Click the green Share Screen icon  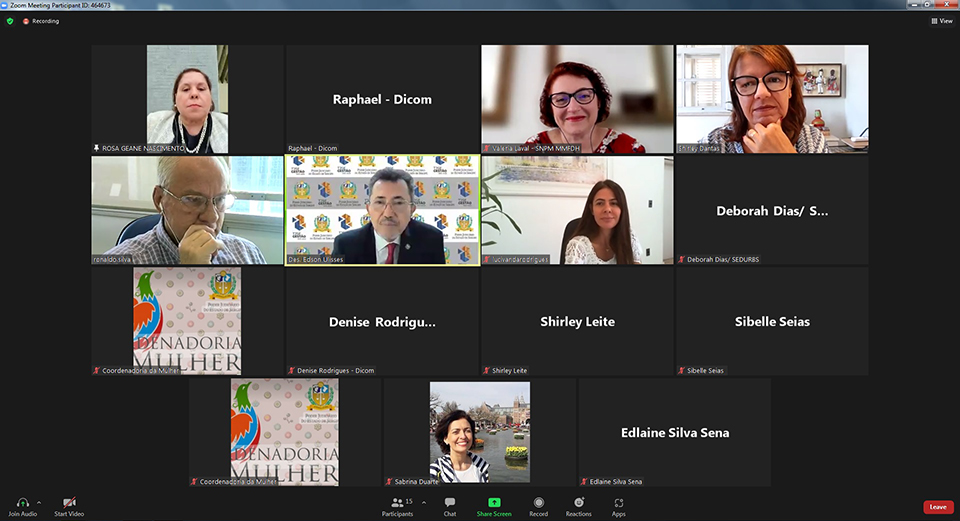coord(494,502)
